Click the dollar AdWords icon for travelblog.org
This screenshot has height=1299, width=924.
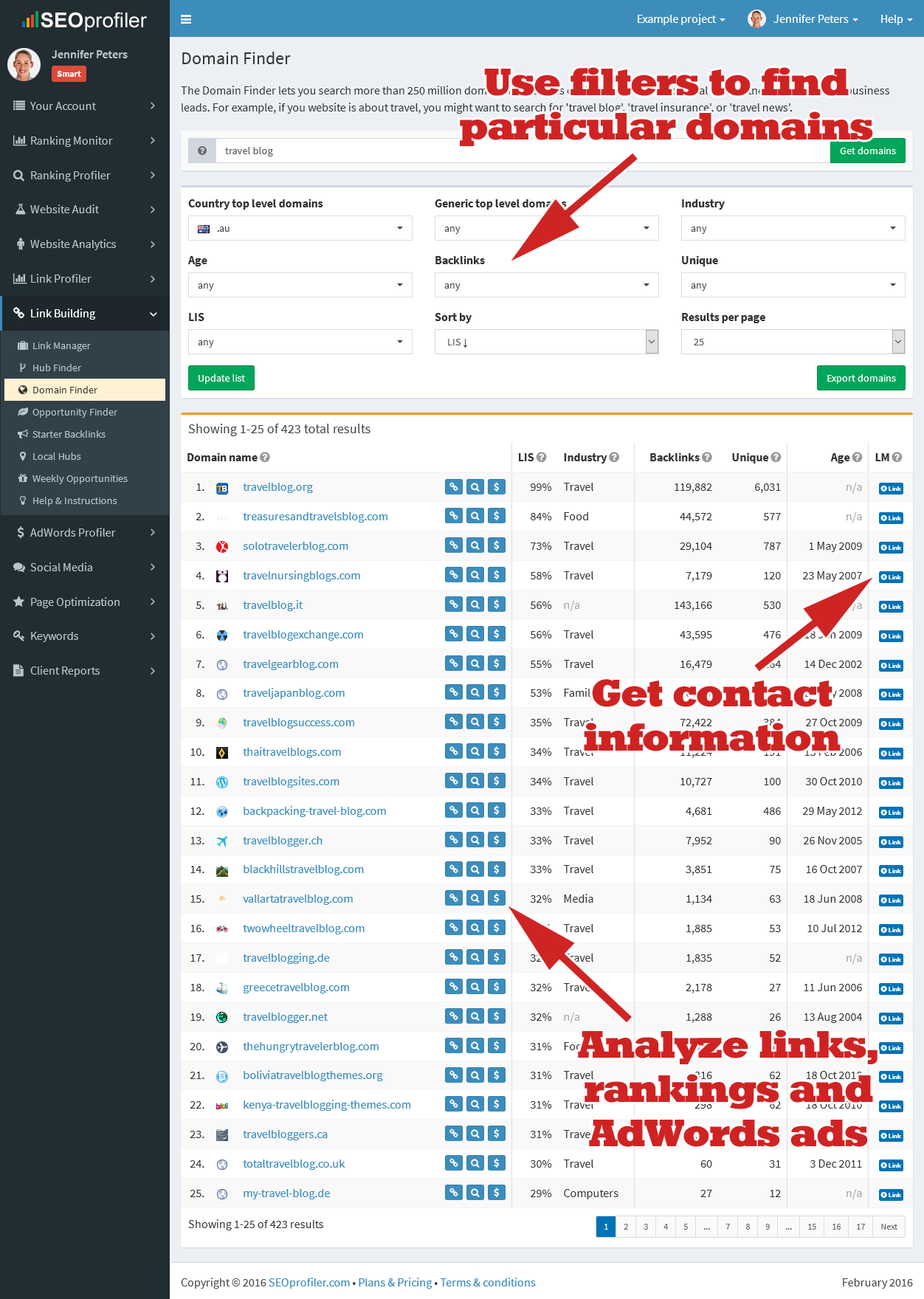click(497, 486)
